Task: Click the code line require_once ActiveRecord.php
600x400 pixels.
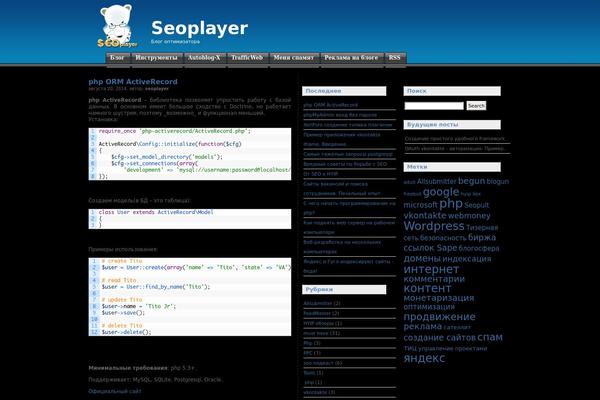Action: [x=175, y=131]
